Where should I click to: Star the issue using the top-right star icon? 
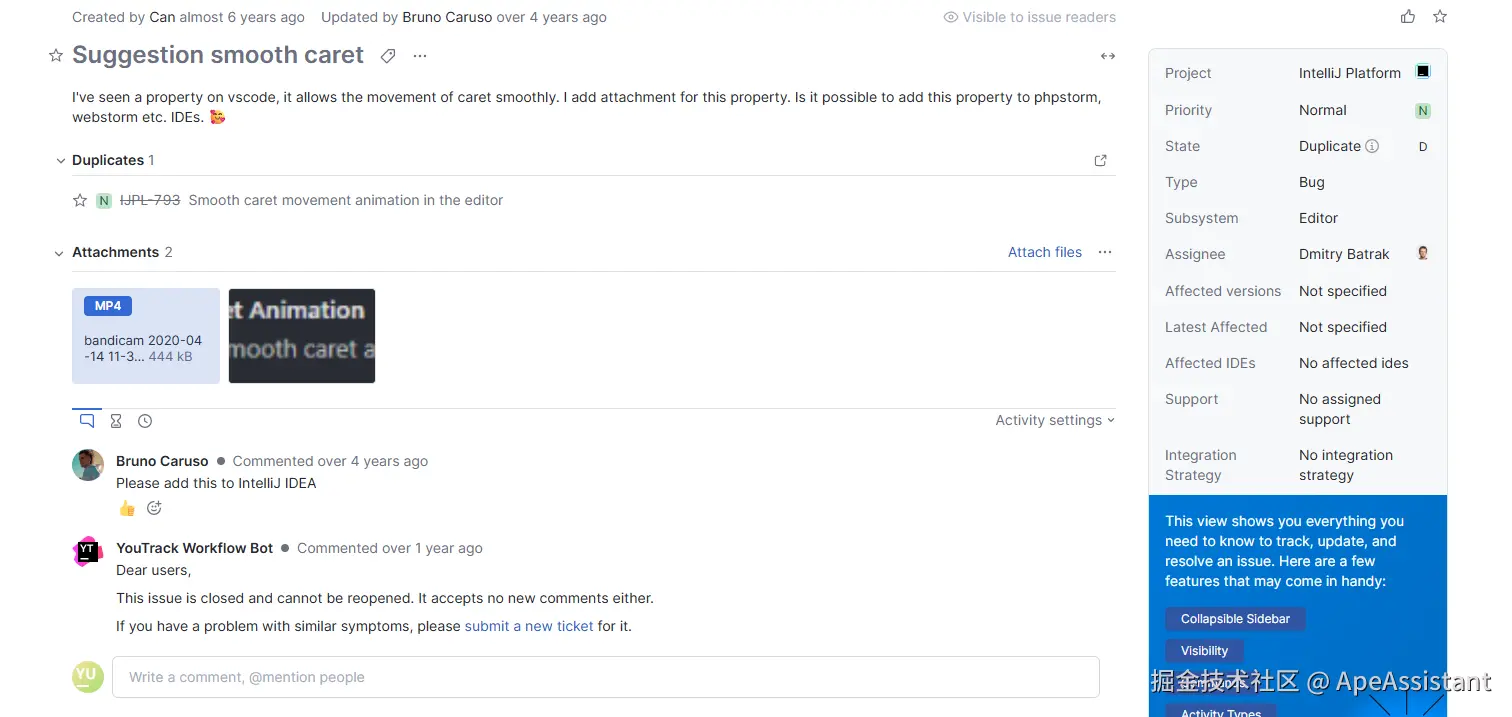(1440, 17)
